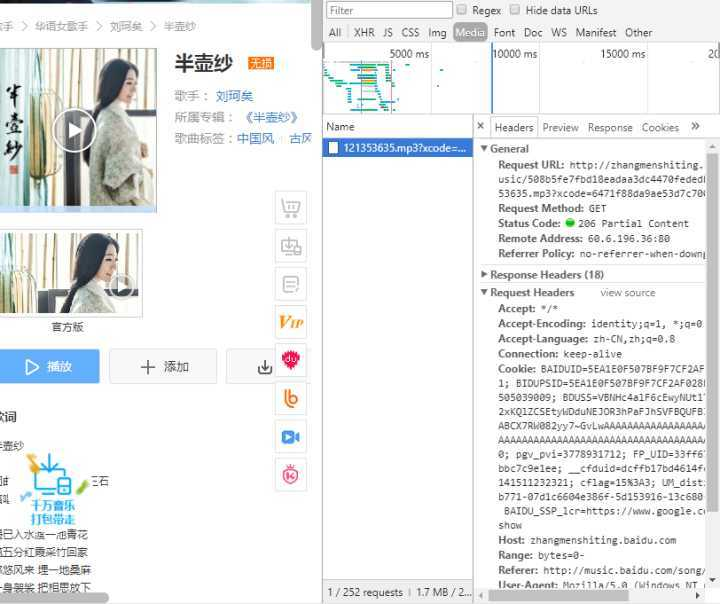Open the blue video camera icon
The width and height of the screenshot is (720, 604).
pos(291,436)
